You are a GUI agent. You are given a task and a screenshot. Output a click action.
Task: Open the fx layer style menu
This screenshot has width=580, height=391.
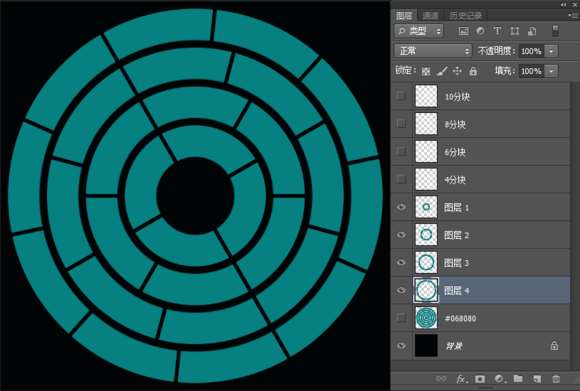coord(461,379)
